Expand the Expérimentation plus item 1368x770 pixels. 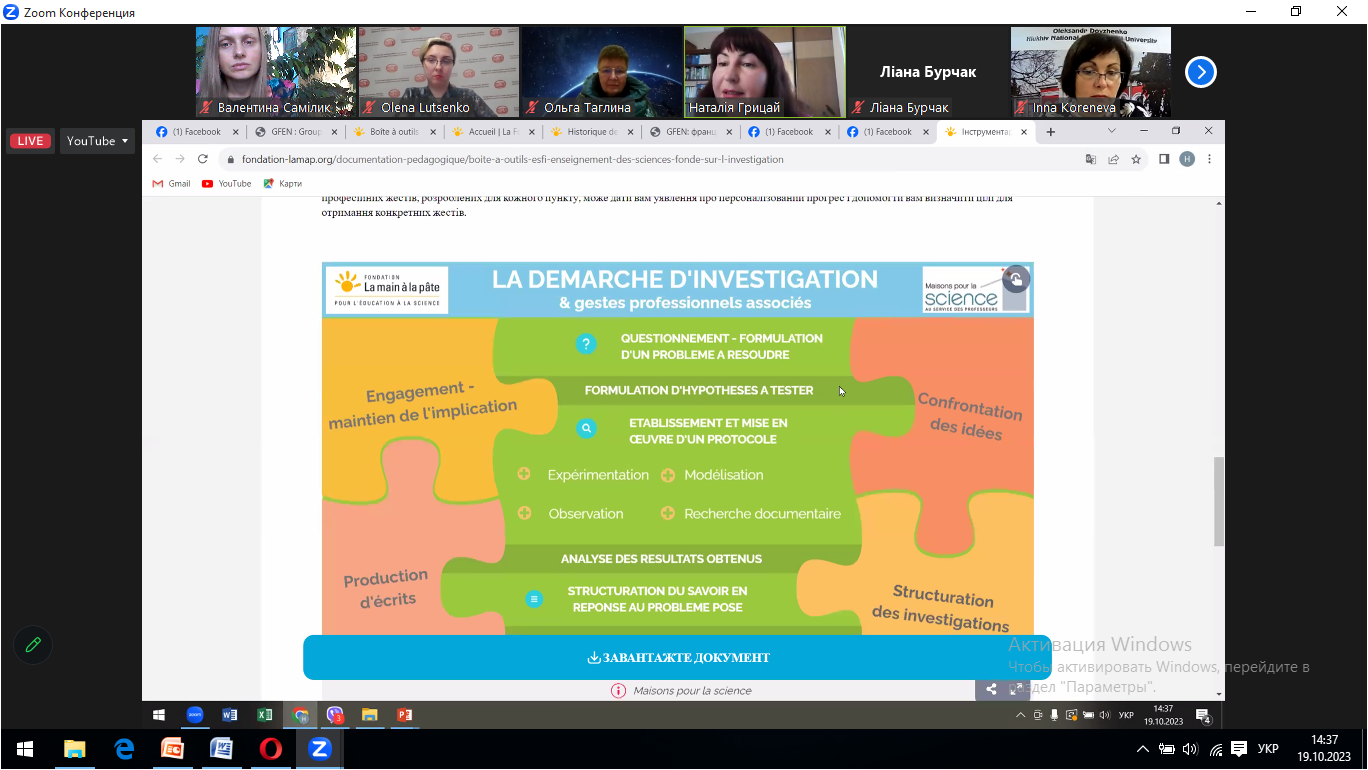(x=524, y=474)
